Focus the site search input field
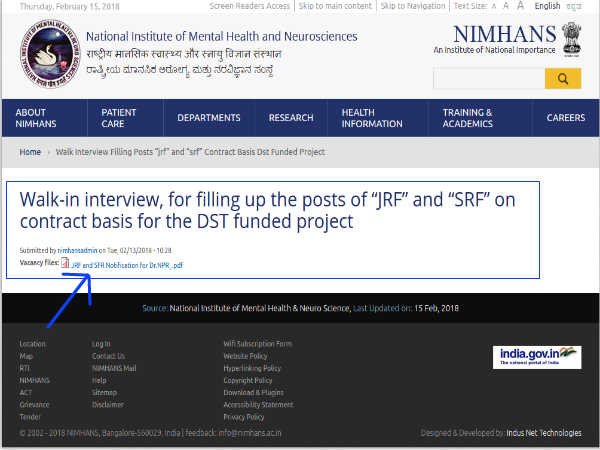The image size is (600, 450). (489, 78)
